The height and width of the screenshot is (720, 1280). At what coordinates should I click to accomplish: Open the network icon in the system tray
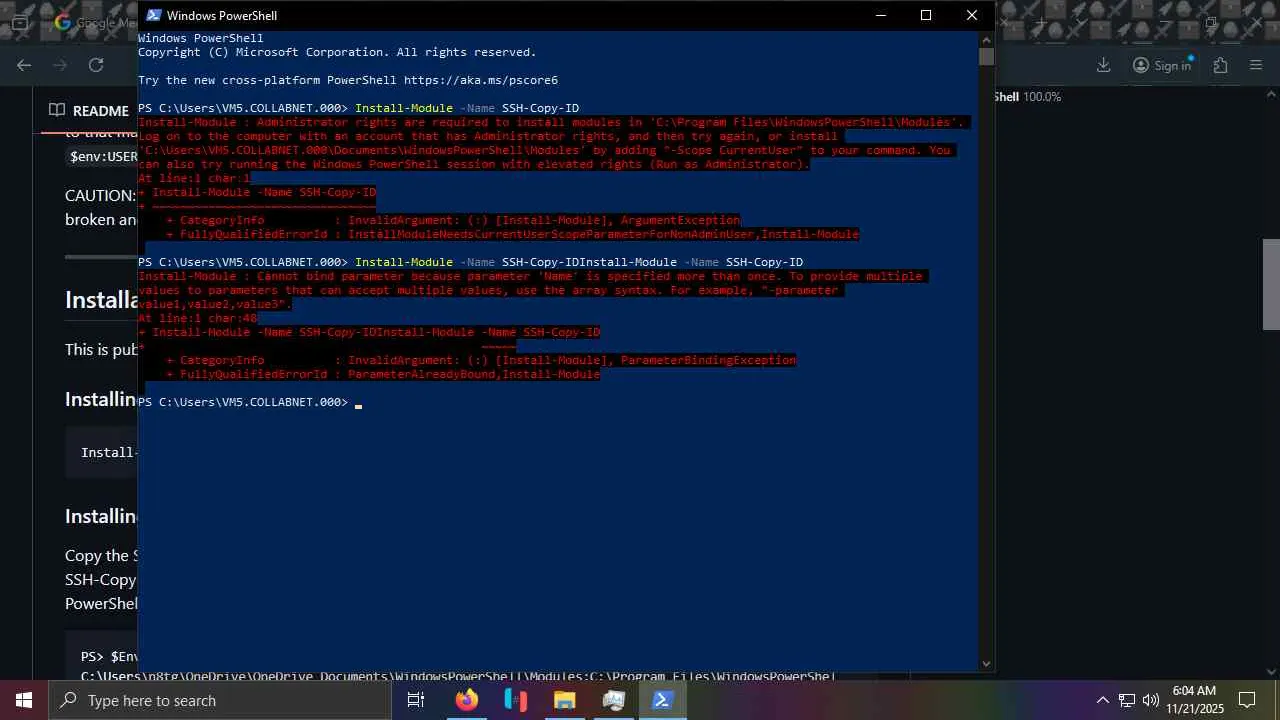(1127, 700)
